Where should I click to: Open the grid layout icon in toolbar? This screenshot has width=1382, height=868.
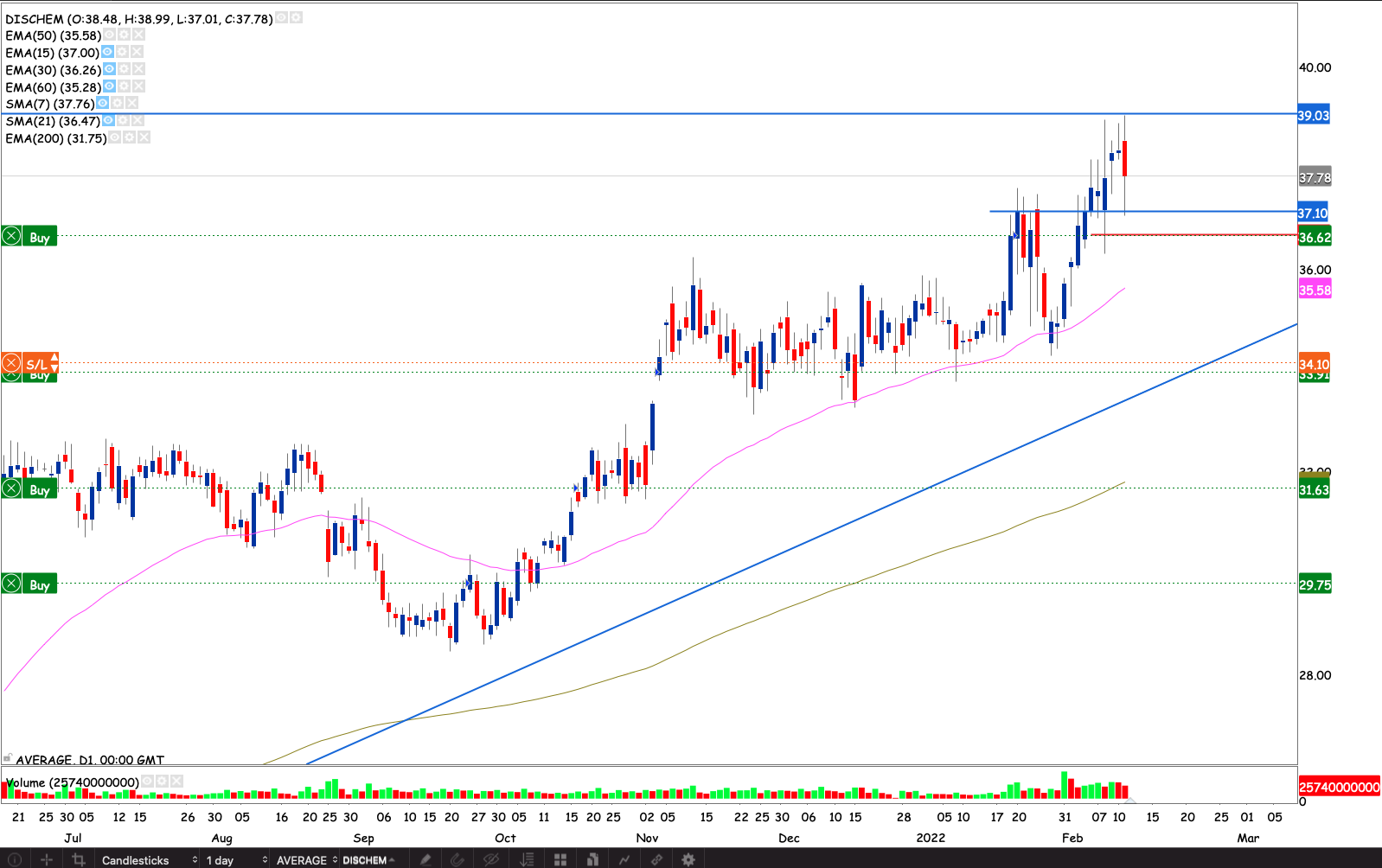560,860
